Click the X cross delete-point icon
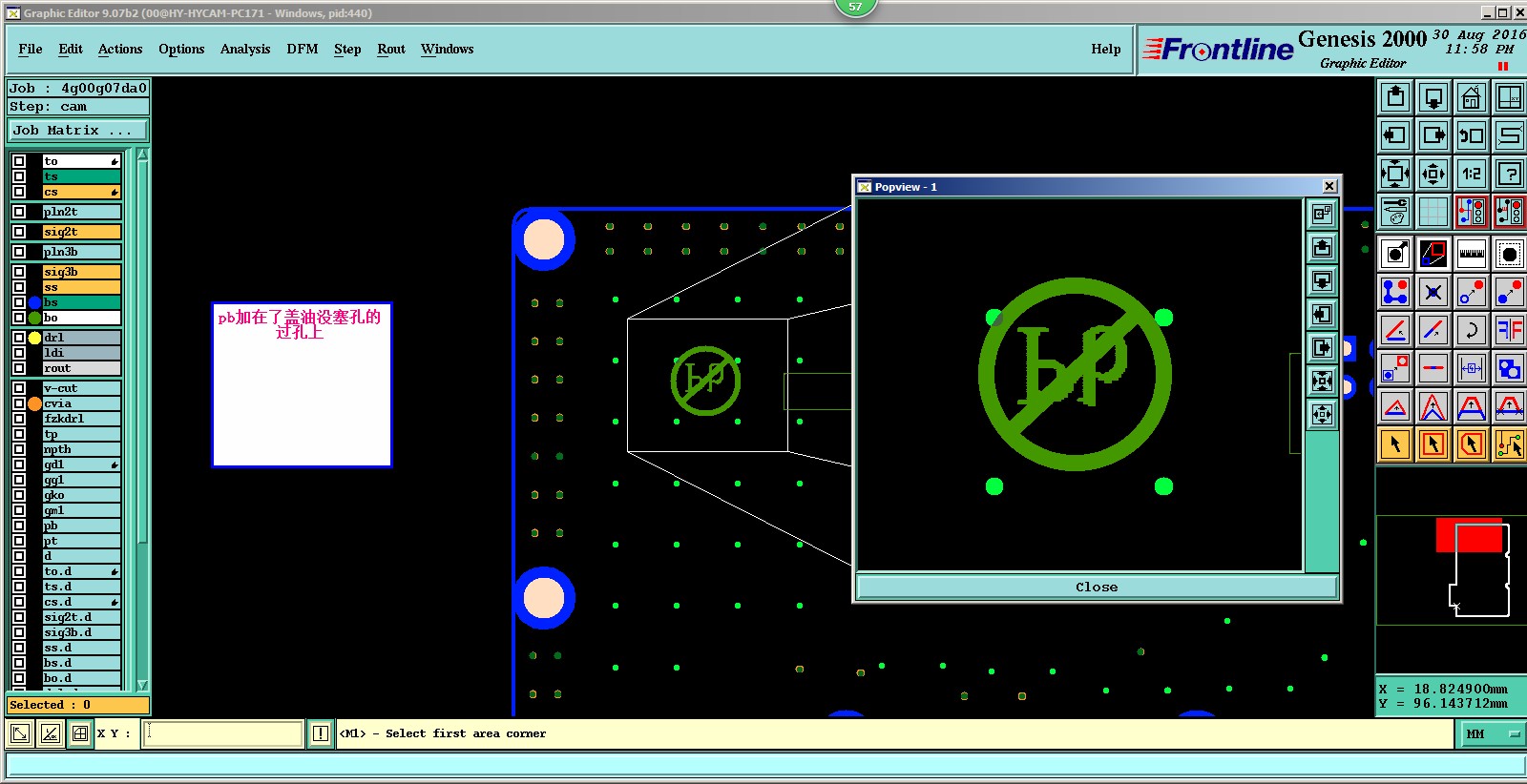The image size is (1527, 784). (1433, 292)
